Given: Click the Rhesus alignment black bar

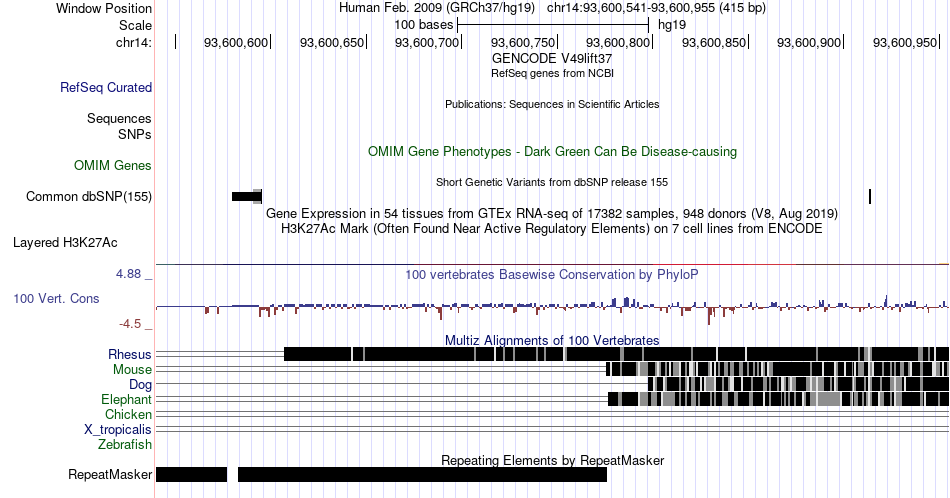Looking at the screenshot, I should pyautogui.click(x=616, y=354).
